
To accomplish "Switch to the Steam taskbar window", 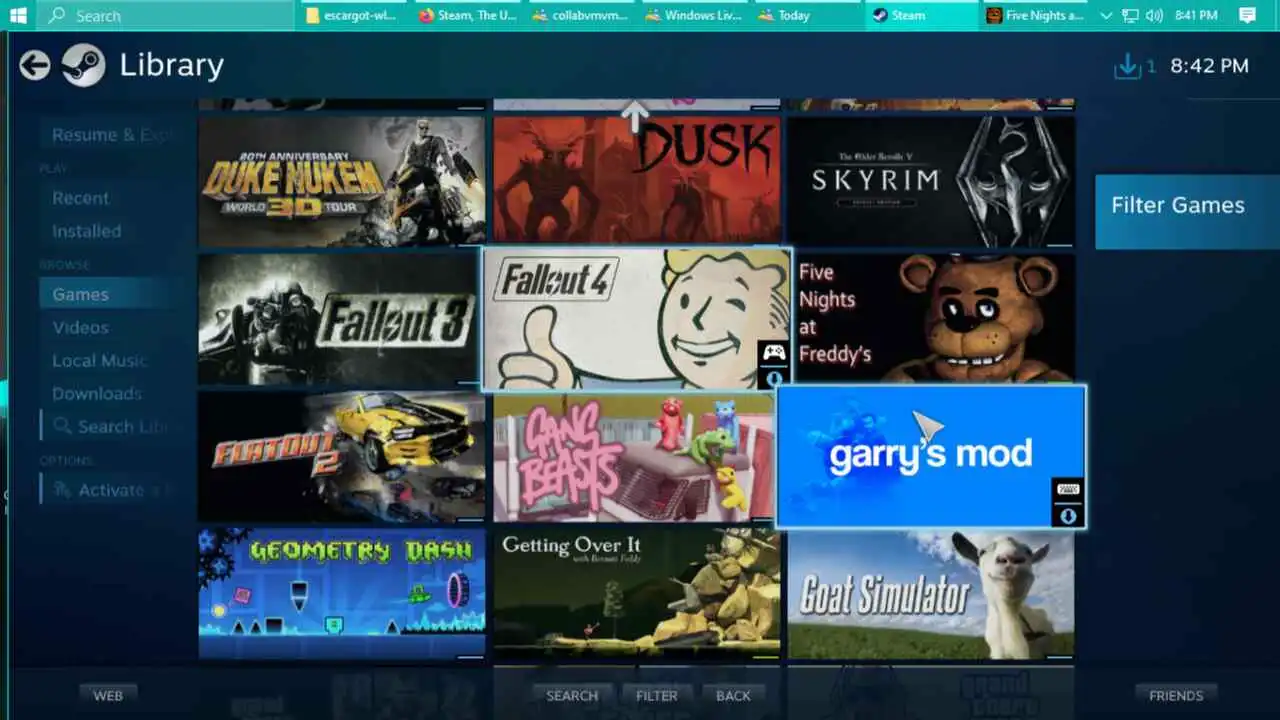I will [919, 15].
